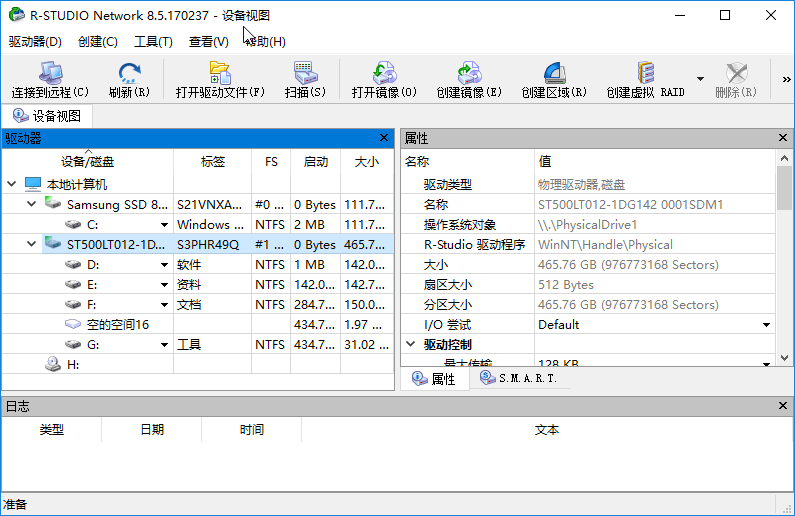This screenshot has width=795, height=516.
Task: Click the 连接到远程 (Connect to Remote) toolbar icon
Action: (x=50, y=74)
